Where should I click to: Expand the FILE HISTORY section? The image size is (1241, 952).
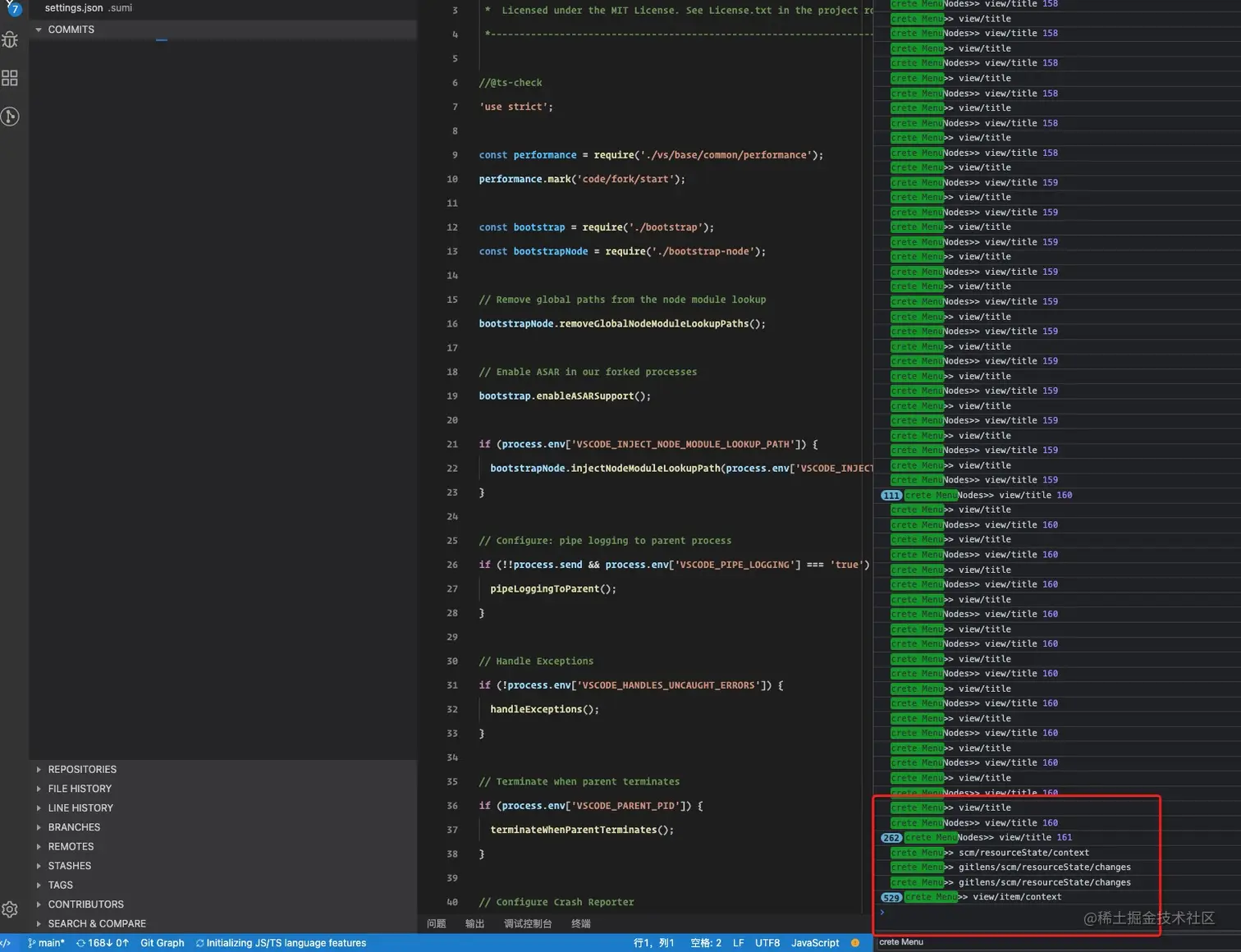[x=222, y=789]
